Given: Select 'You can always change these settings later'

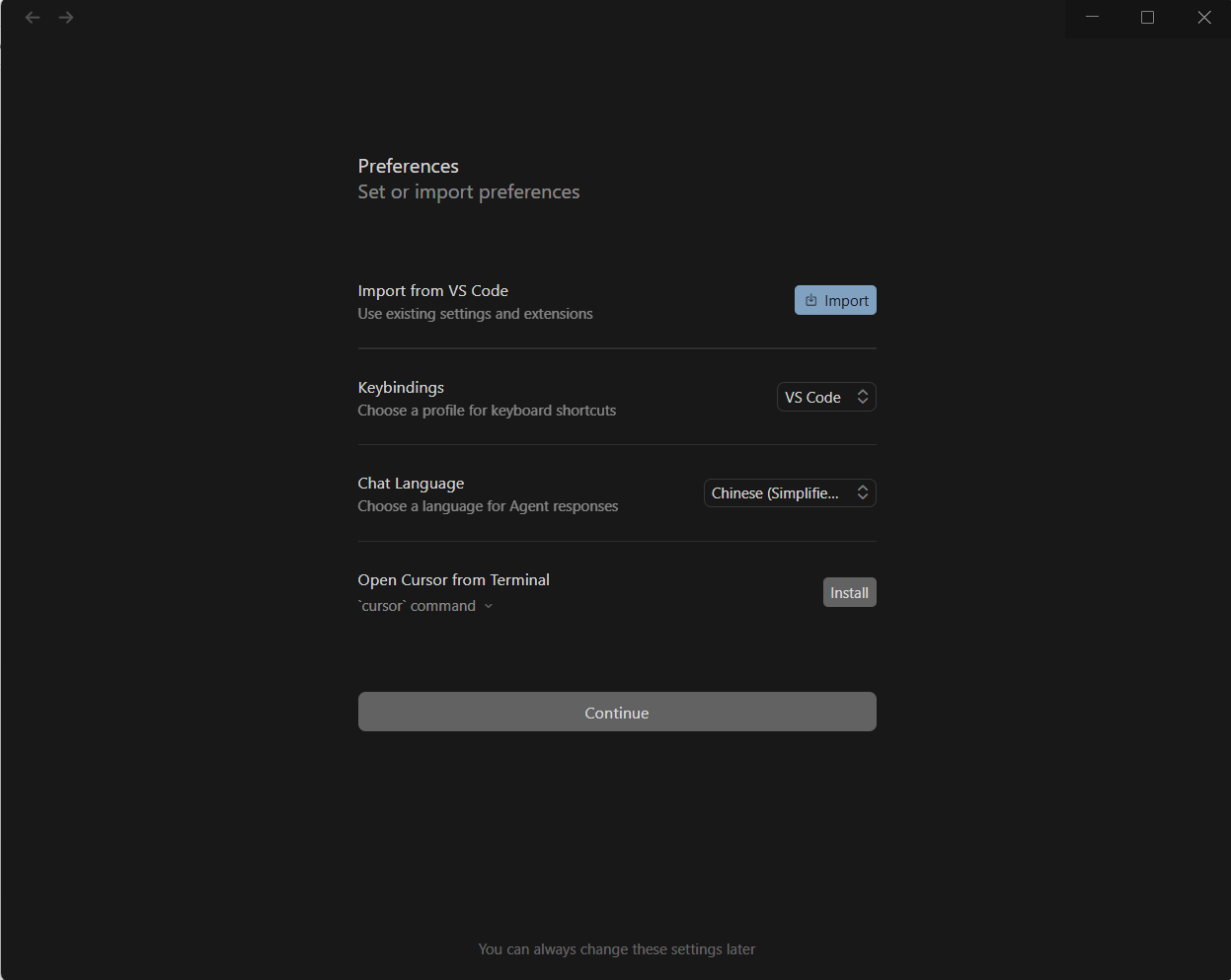Looking at the screenshot, I should point(617,949).
